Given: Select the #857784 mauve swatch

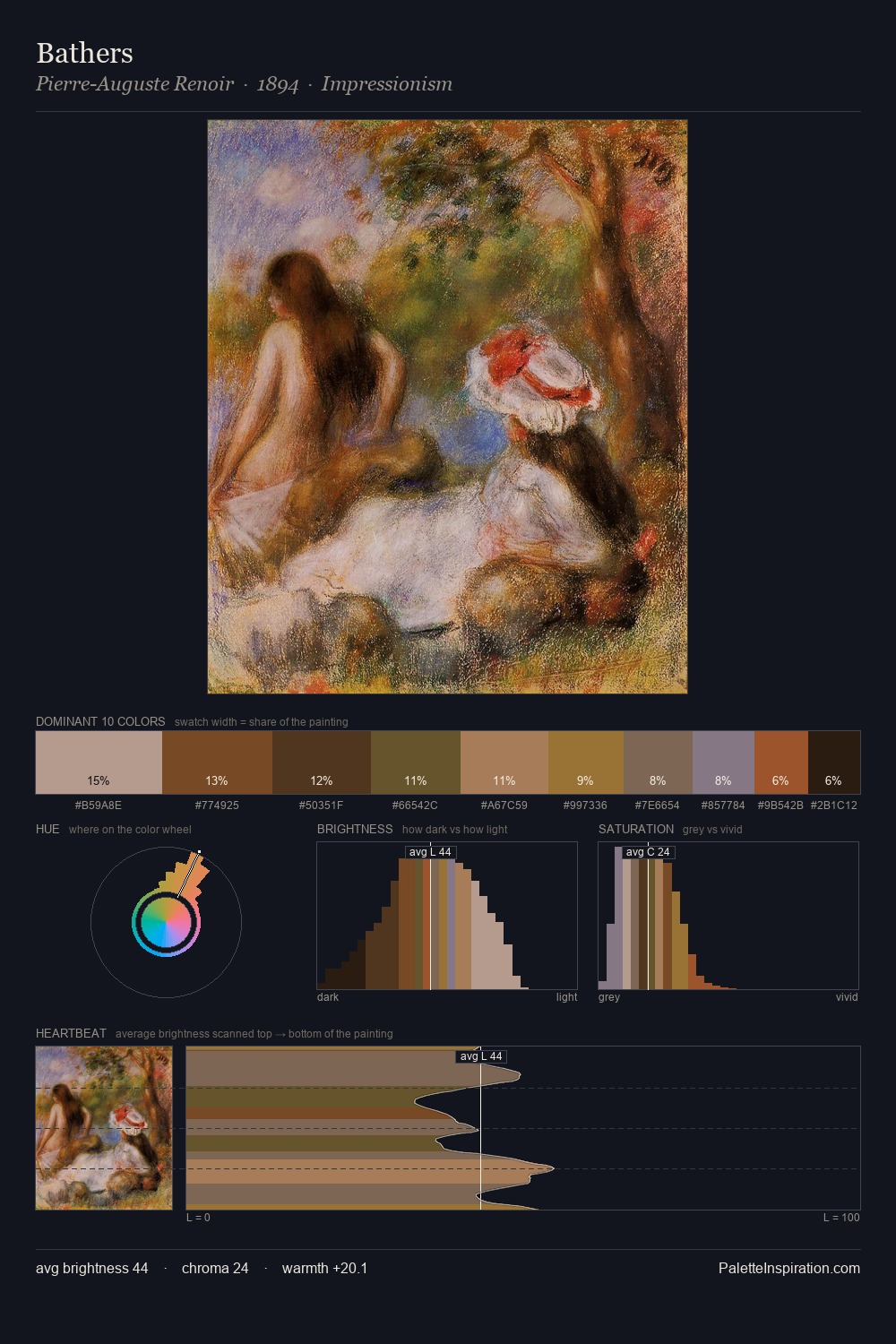Looking at the screenshot, I should [723, 762].
